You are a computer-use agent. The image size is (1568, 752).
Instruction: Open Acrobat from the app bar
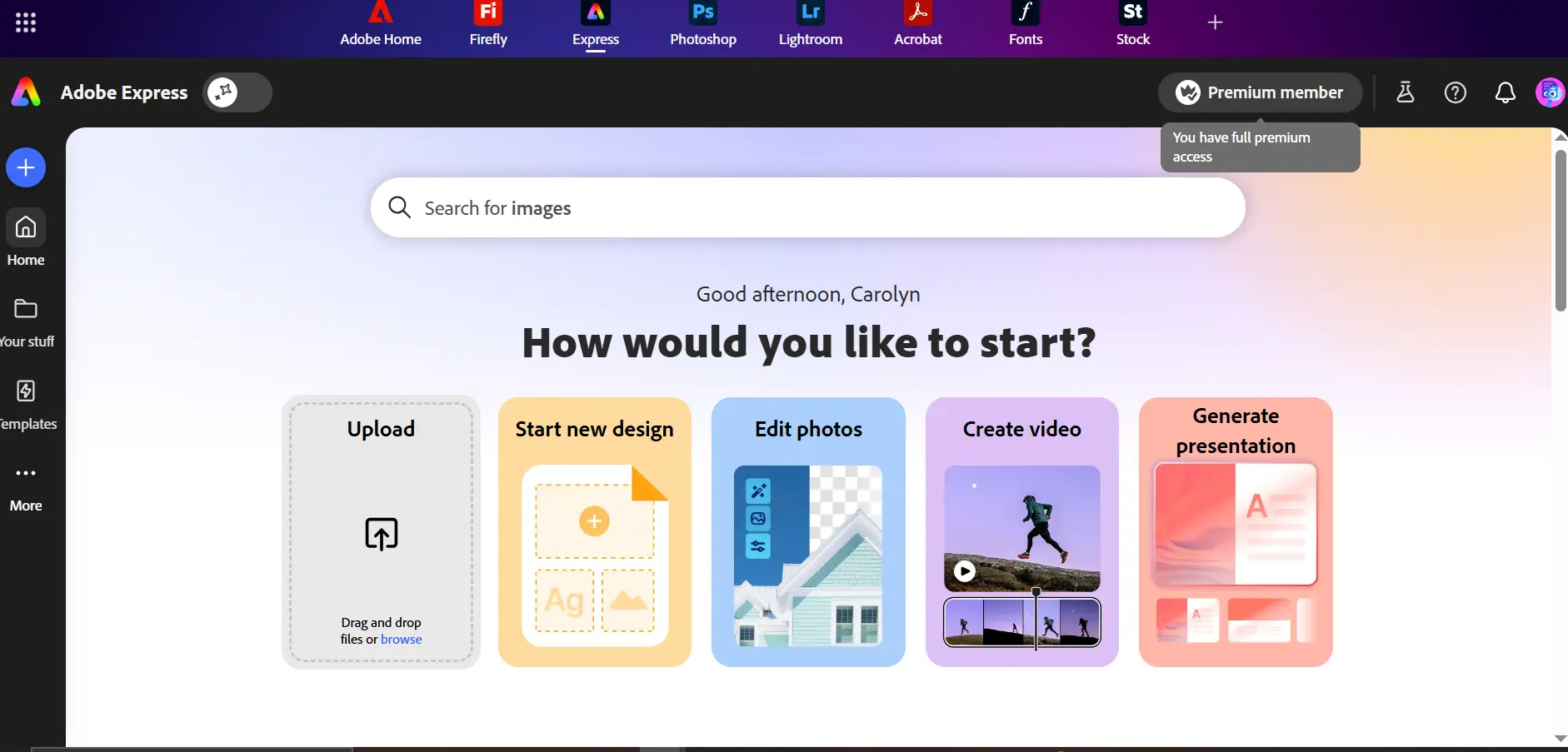coord(918,25)
